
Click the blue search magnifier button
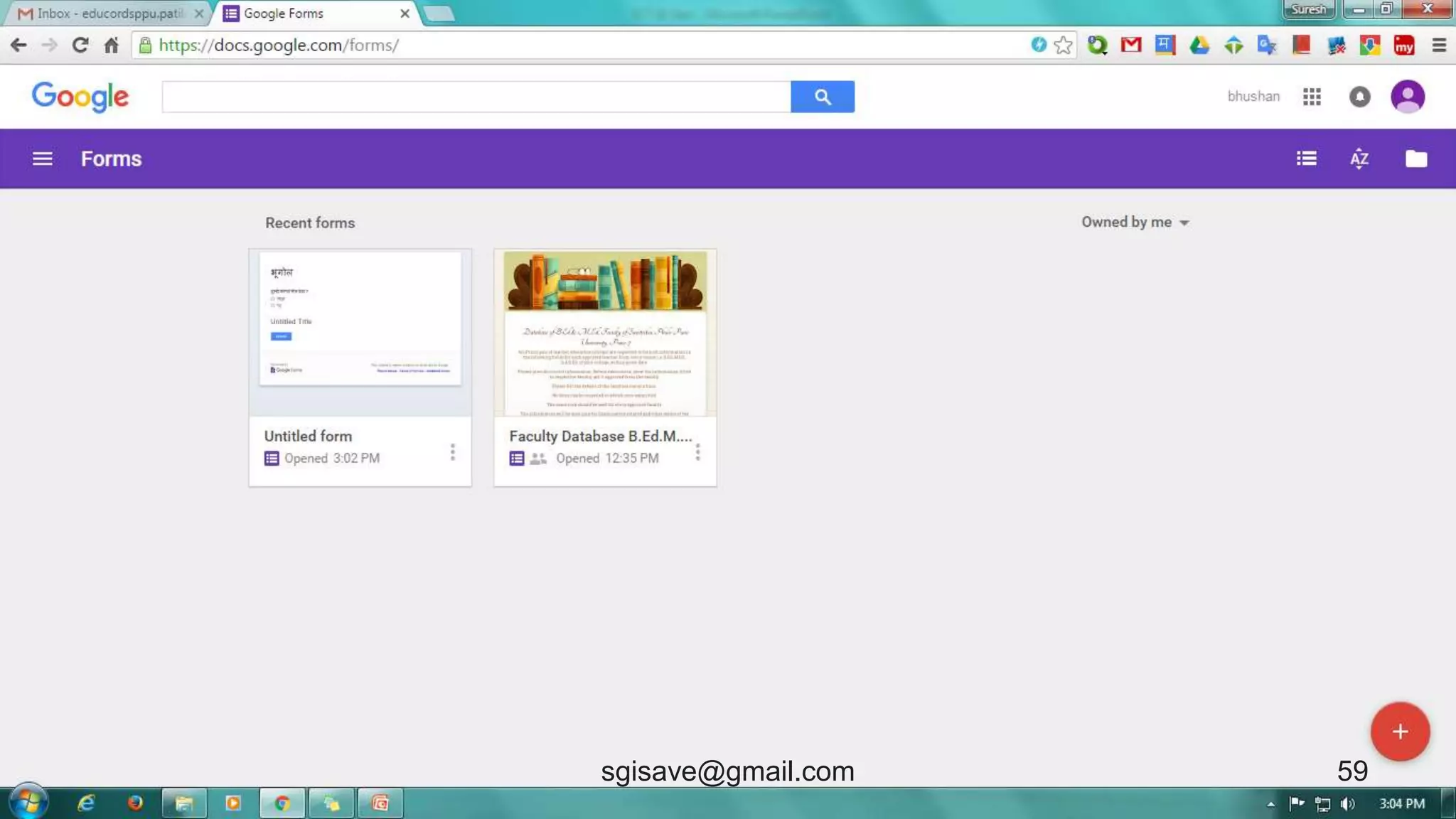click(822, 97)
